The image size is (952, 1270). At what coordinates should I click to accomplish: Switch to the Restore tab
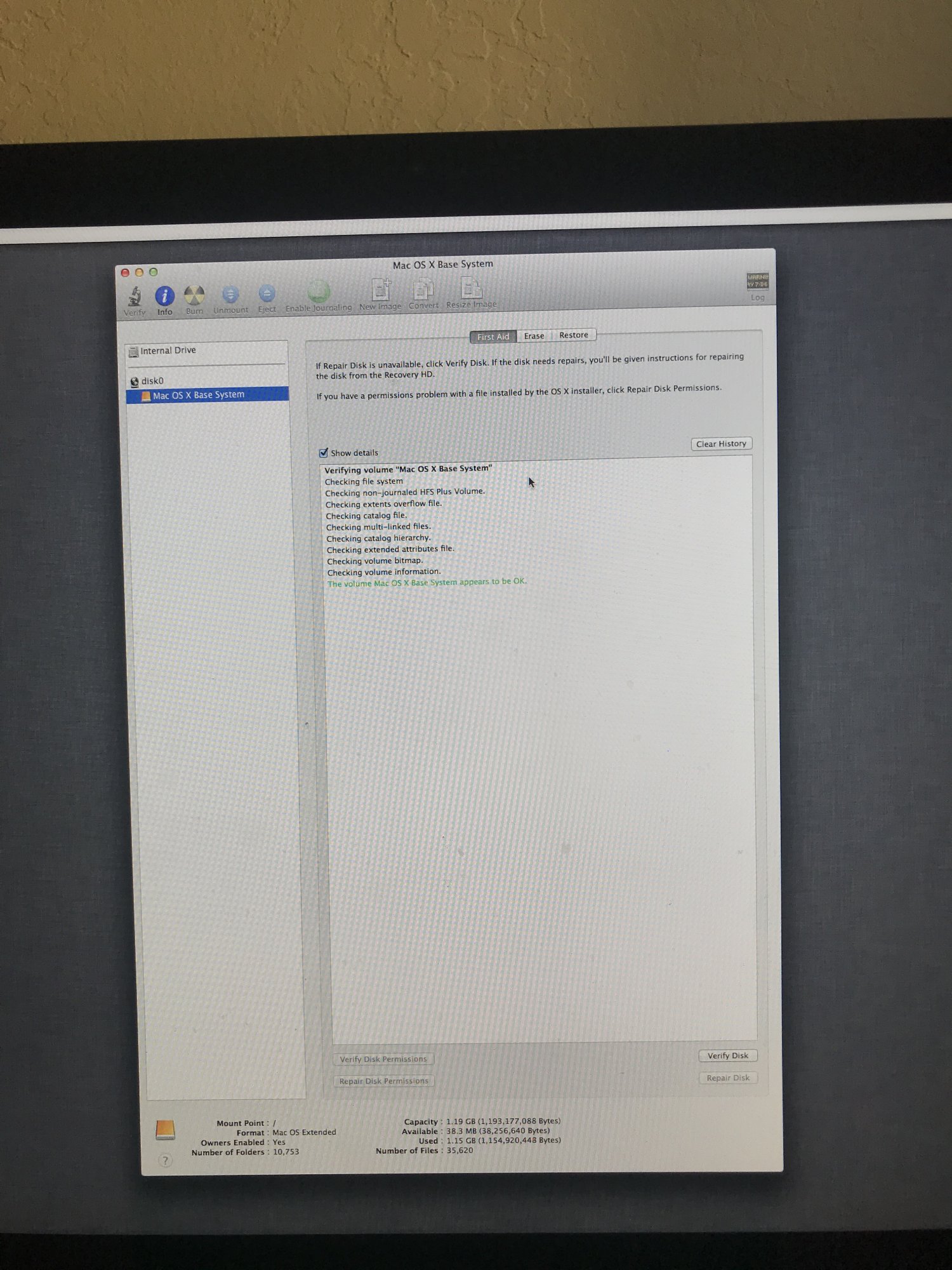(574, 335)
